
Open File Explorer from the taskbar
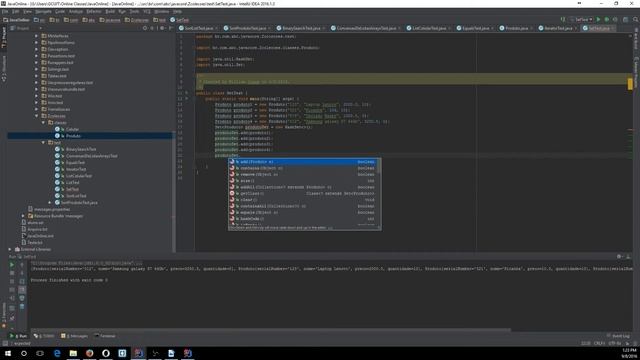click(73, 353)
